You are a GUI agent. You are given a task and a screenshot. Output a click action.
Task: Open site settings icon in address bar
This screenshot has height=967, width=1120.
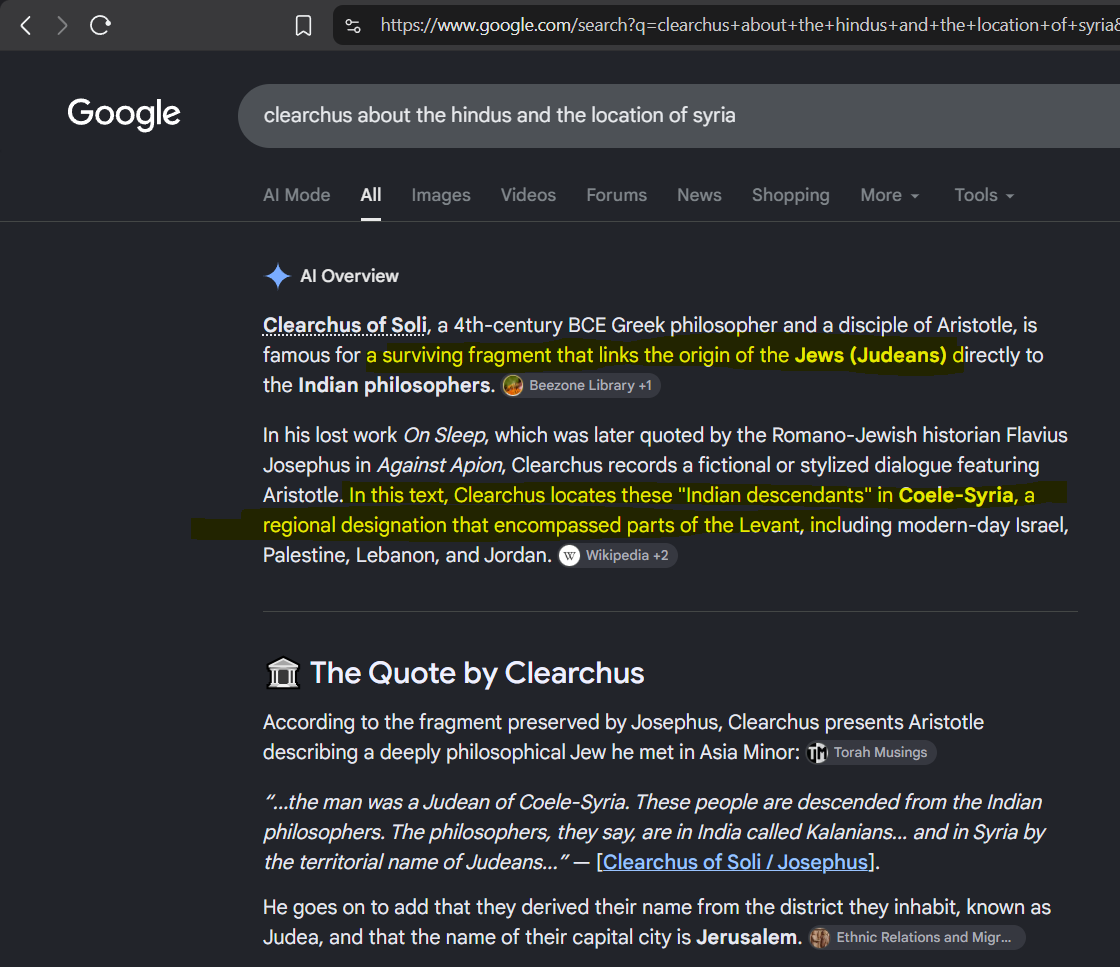click(x=353, y=26)
